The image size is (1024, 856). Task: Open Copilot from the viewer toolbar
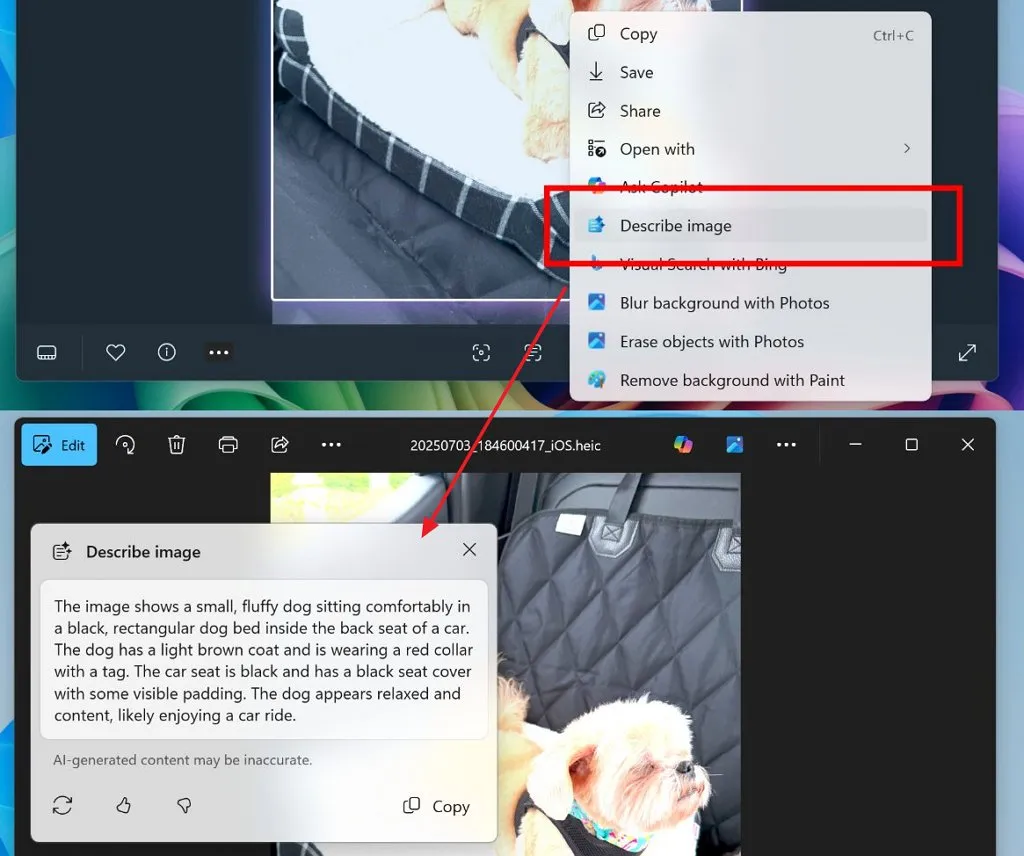point(684,444)
